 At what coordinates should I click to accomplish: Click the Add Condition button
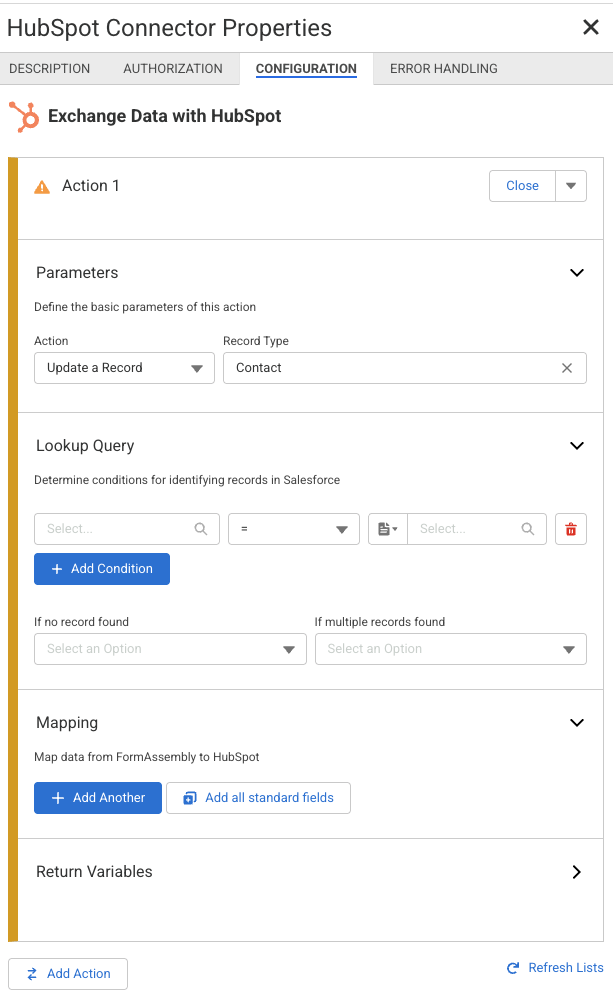pos(102,569)
